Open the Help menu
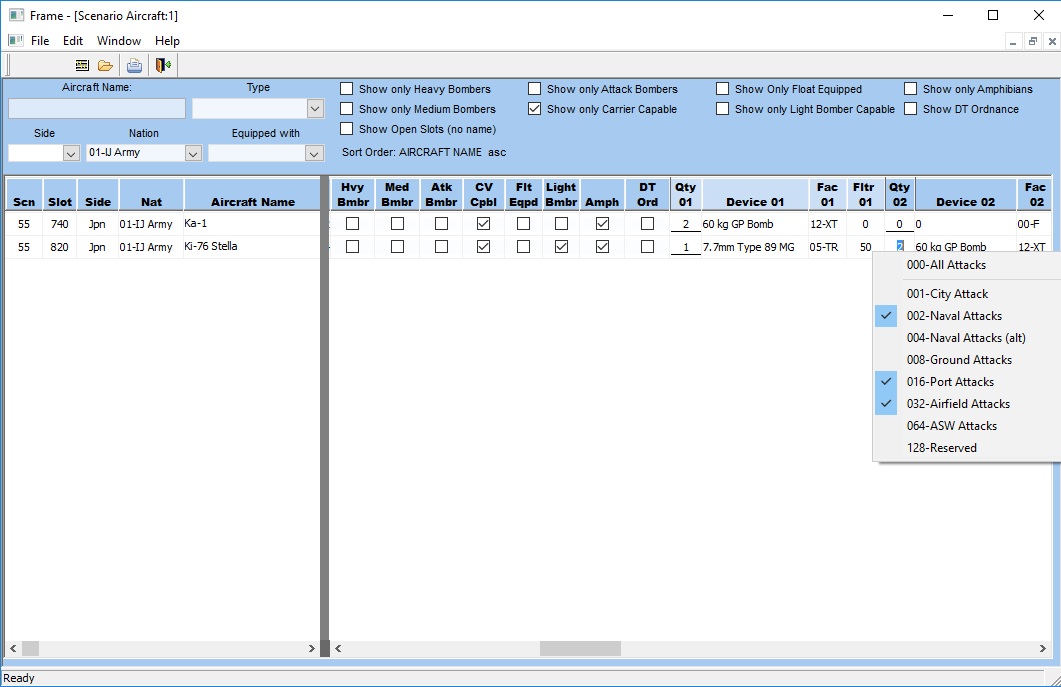Screen dimensions: 1061x687 point(167,41)
